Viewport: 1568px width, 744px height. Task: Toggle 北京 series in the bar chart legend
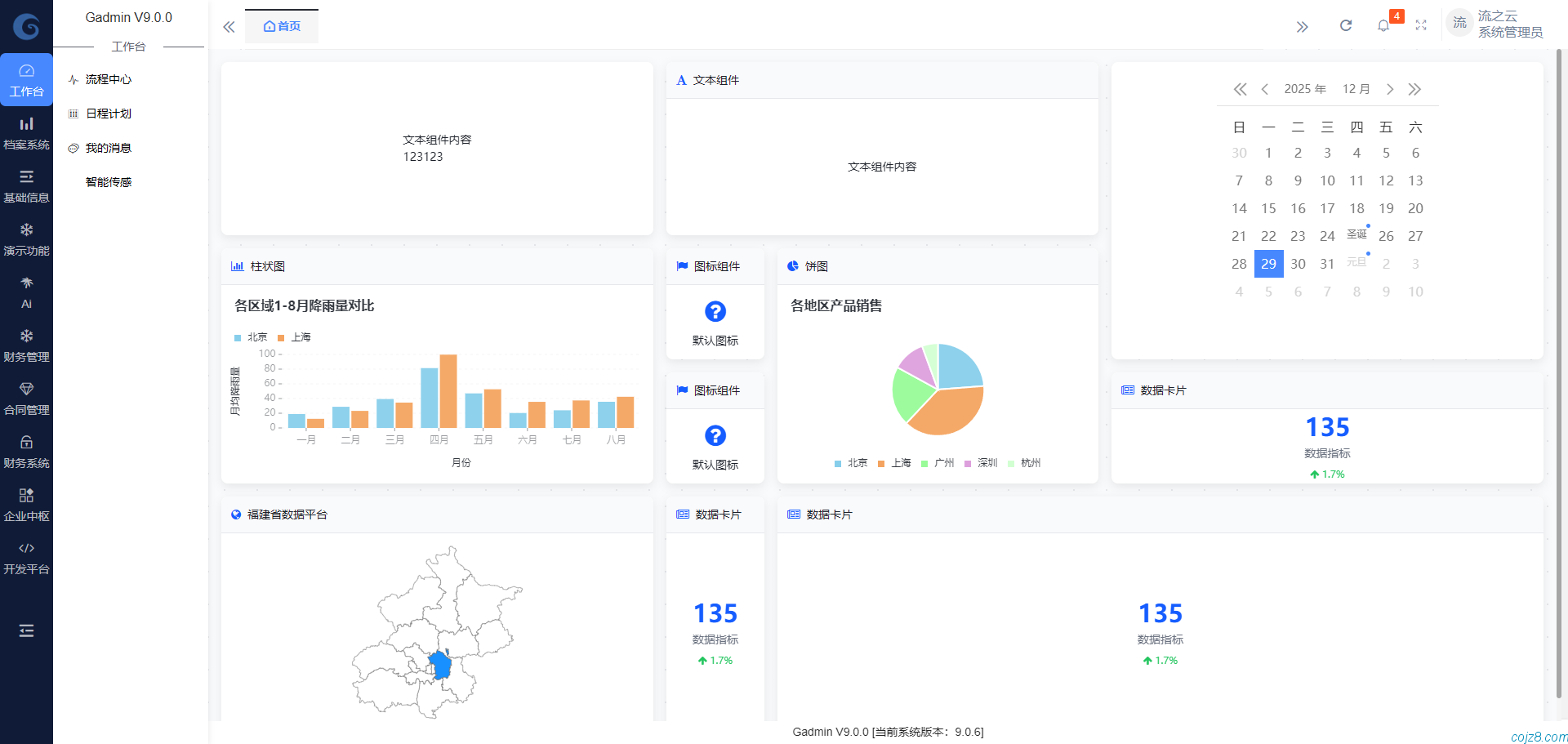pyautogui.click(x=251, y=336)
